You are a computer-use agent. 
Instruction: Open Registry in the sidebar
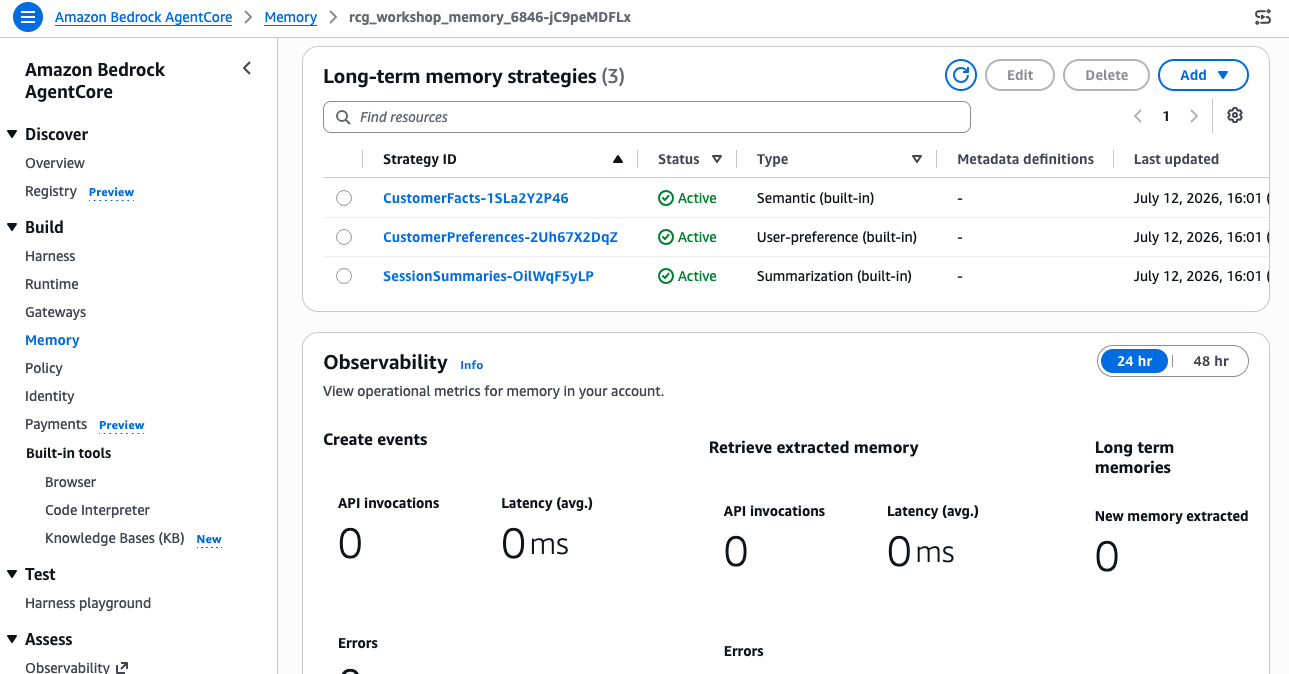click(x=51, y=191)
